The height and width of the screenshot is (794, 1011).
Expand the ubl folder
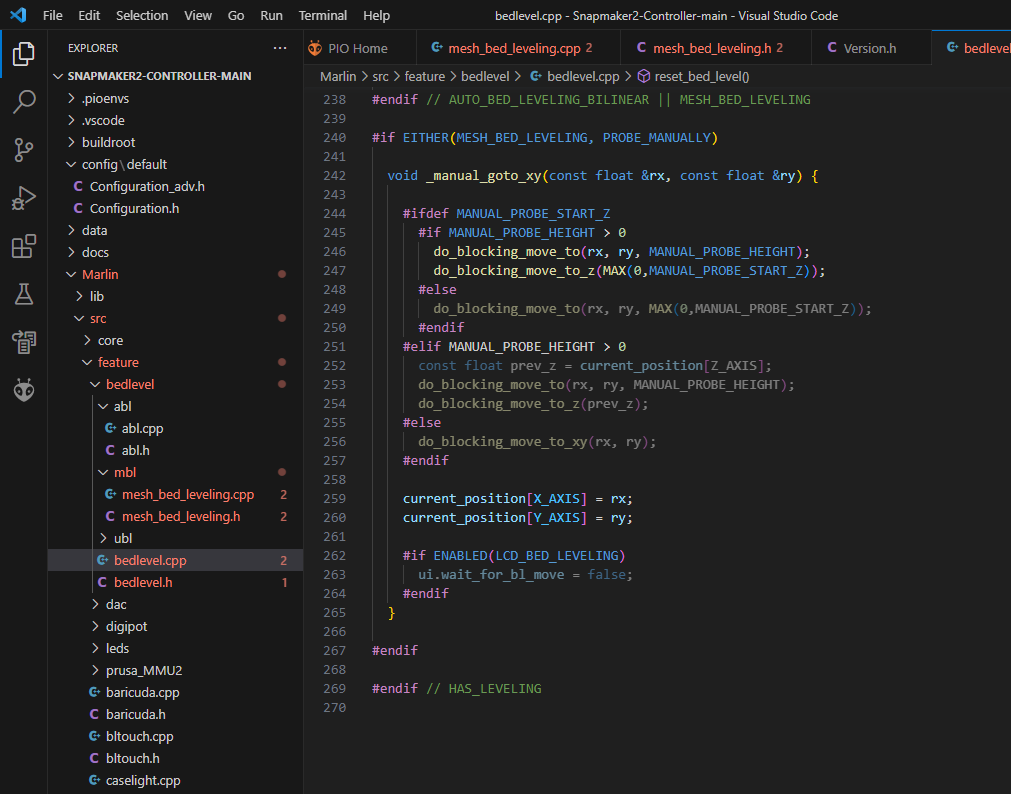pyautogui.click(x=175, y=538)
